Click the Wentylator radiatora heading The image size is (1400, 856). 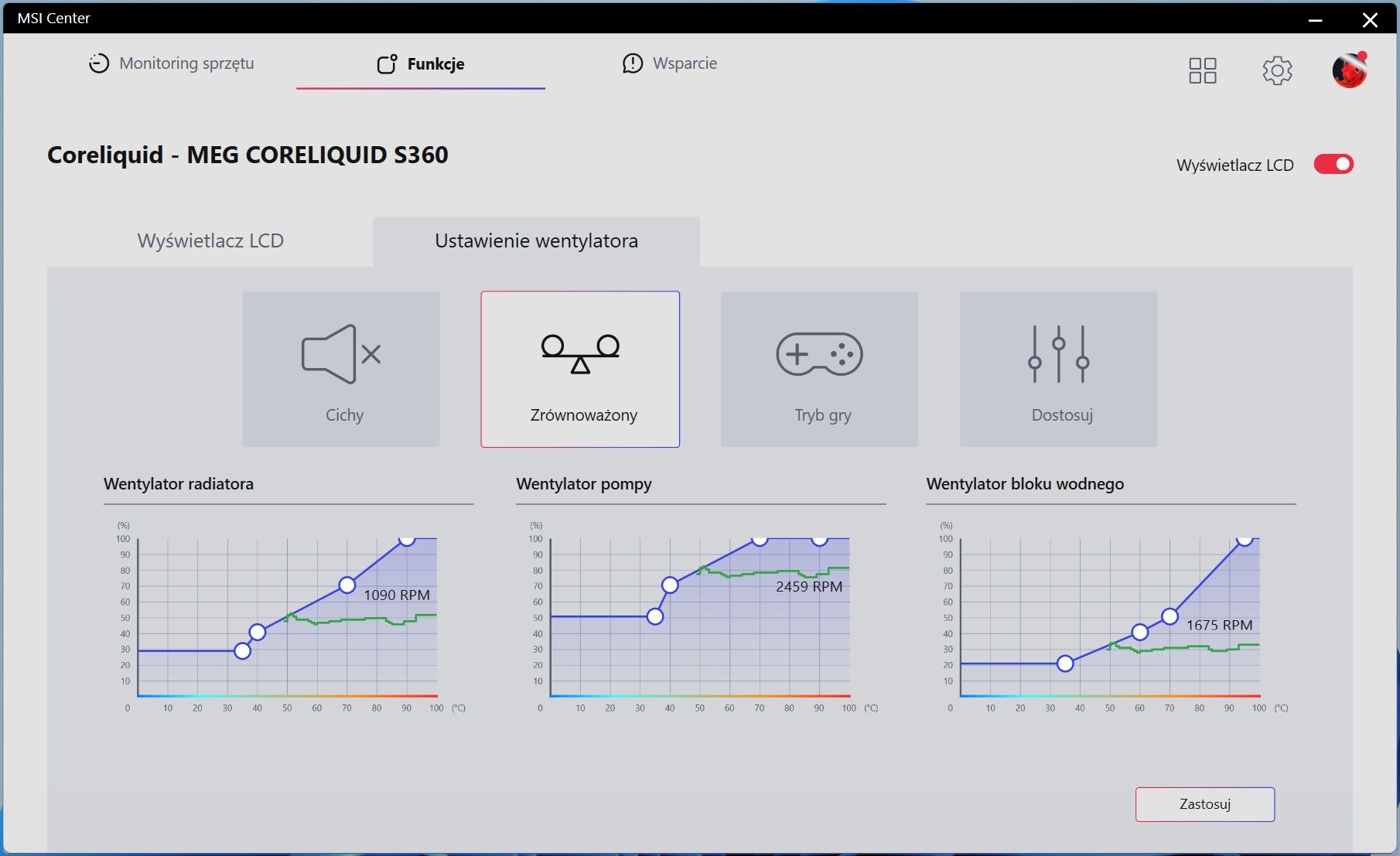pos(179,484)
